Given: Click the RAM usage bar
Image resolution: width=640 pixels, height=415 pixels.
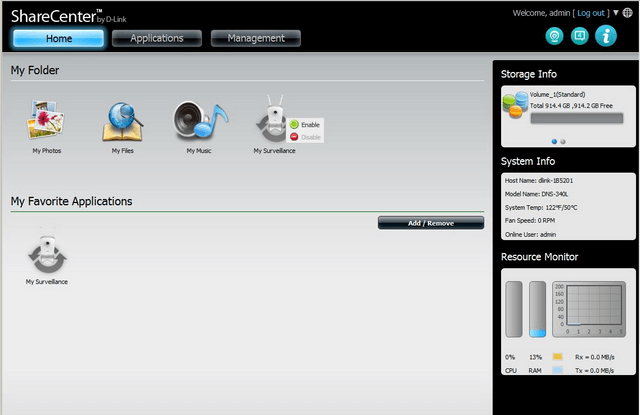Looking at the screenshot, I should (x=538, y=309).
